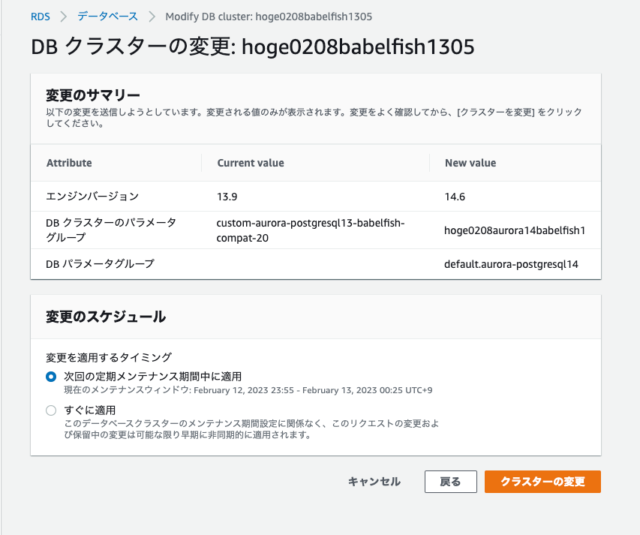Click the 現在のメンテナンスウィンドウ date text

click(x=248, y=390)
